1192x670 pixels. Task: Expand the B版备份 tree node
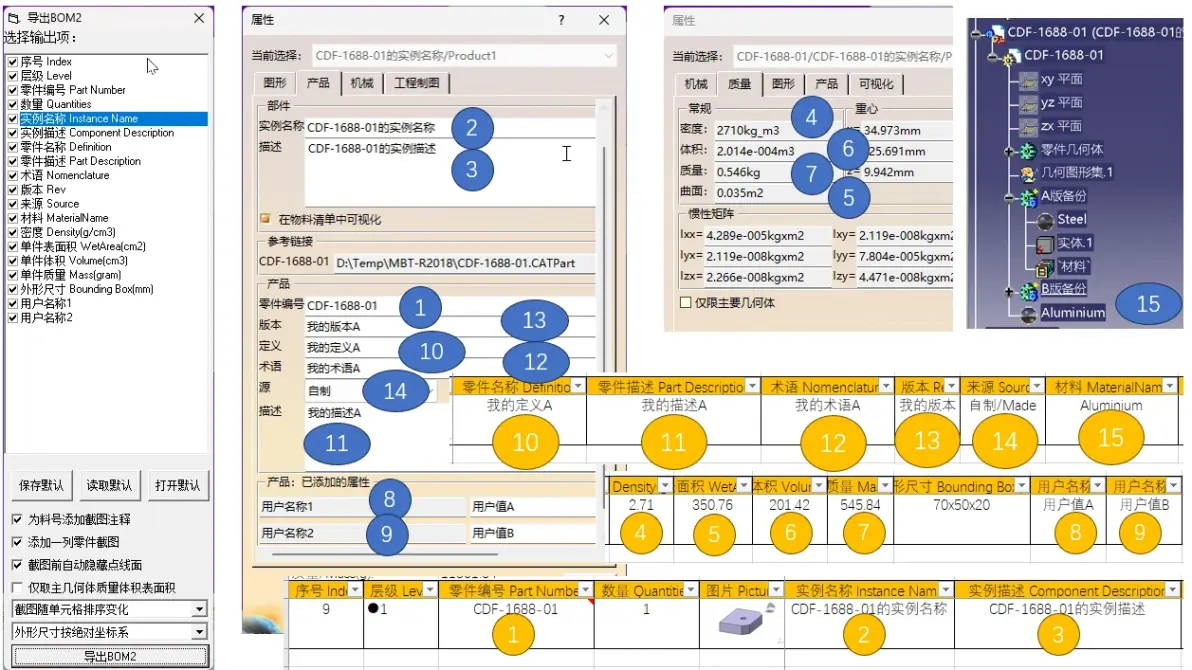click(1009, 291)
